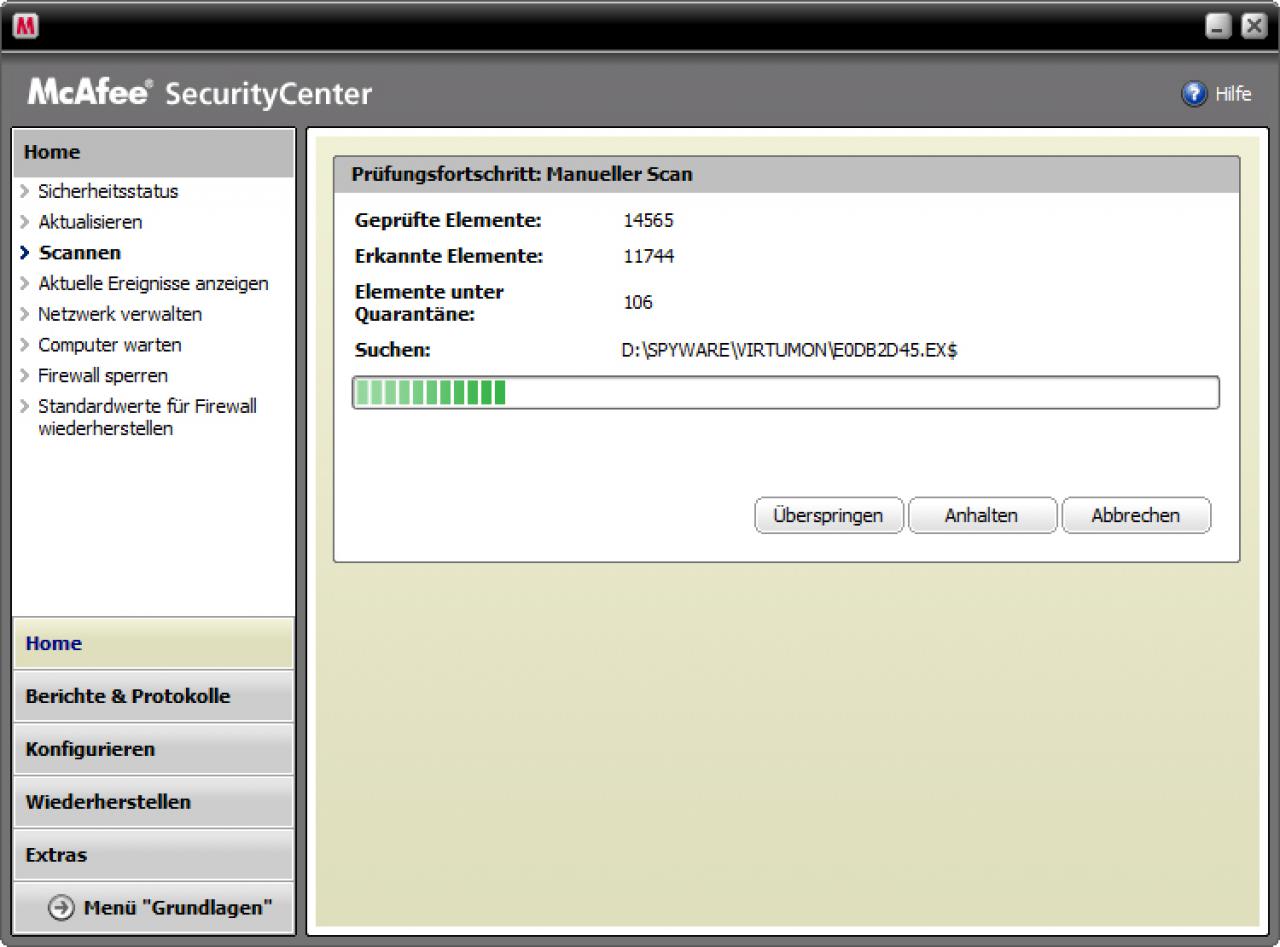Click the McAfee logo icon in title bar
Viewport: 1280px width, 947px height.
point(25,26)
